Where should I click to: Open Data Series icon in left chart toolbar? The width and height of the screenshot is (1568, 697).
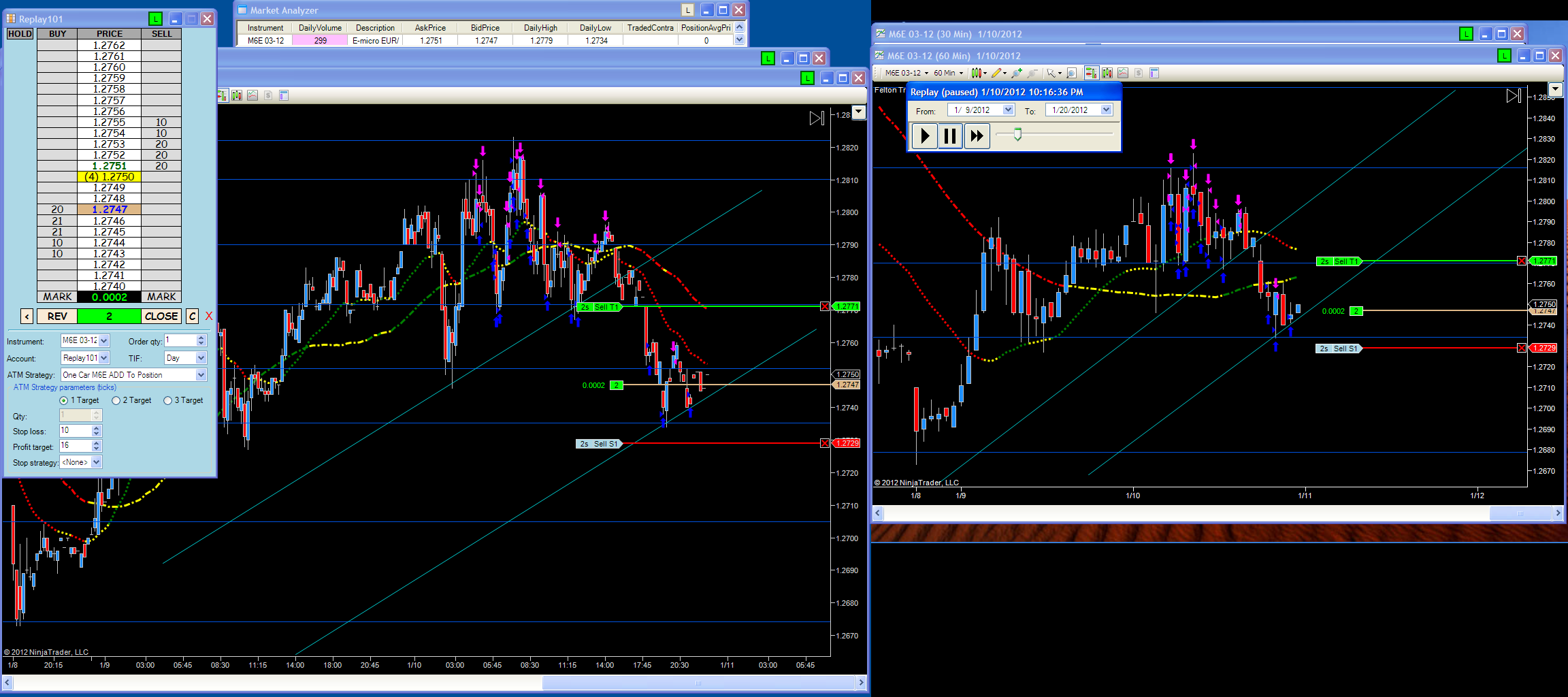coord(237,95)
